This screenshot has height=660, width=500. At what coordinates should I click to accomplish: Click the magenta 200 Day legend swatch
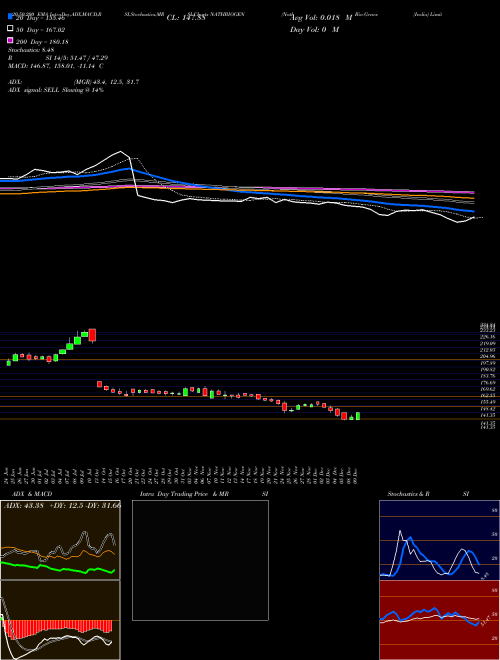[x=10, y=40]
